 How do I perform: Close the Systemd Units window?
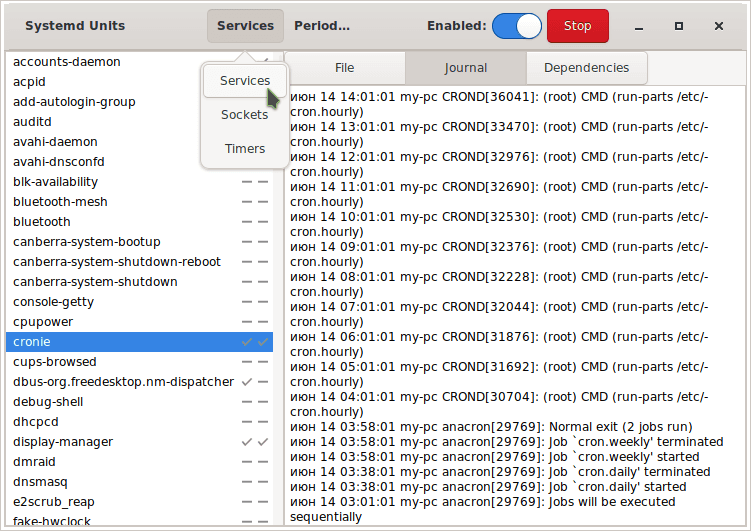click(x=718, y=26)
